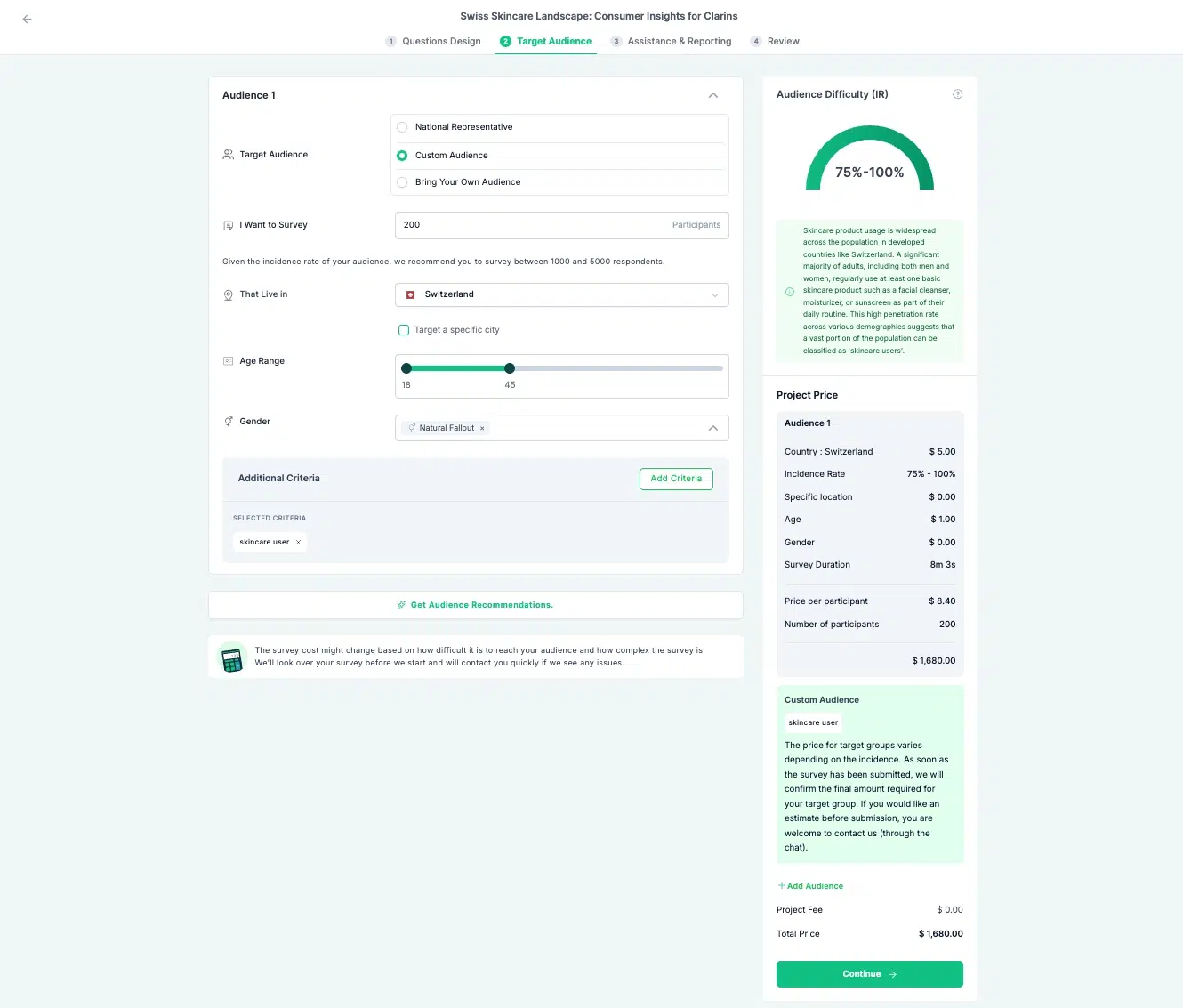Click the SELECTED CRITERIA label
1183x1008 pixels.
(x=270, y=518)
